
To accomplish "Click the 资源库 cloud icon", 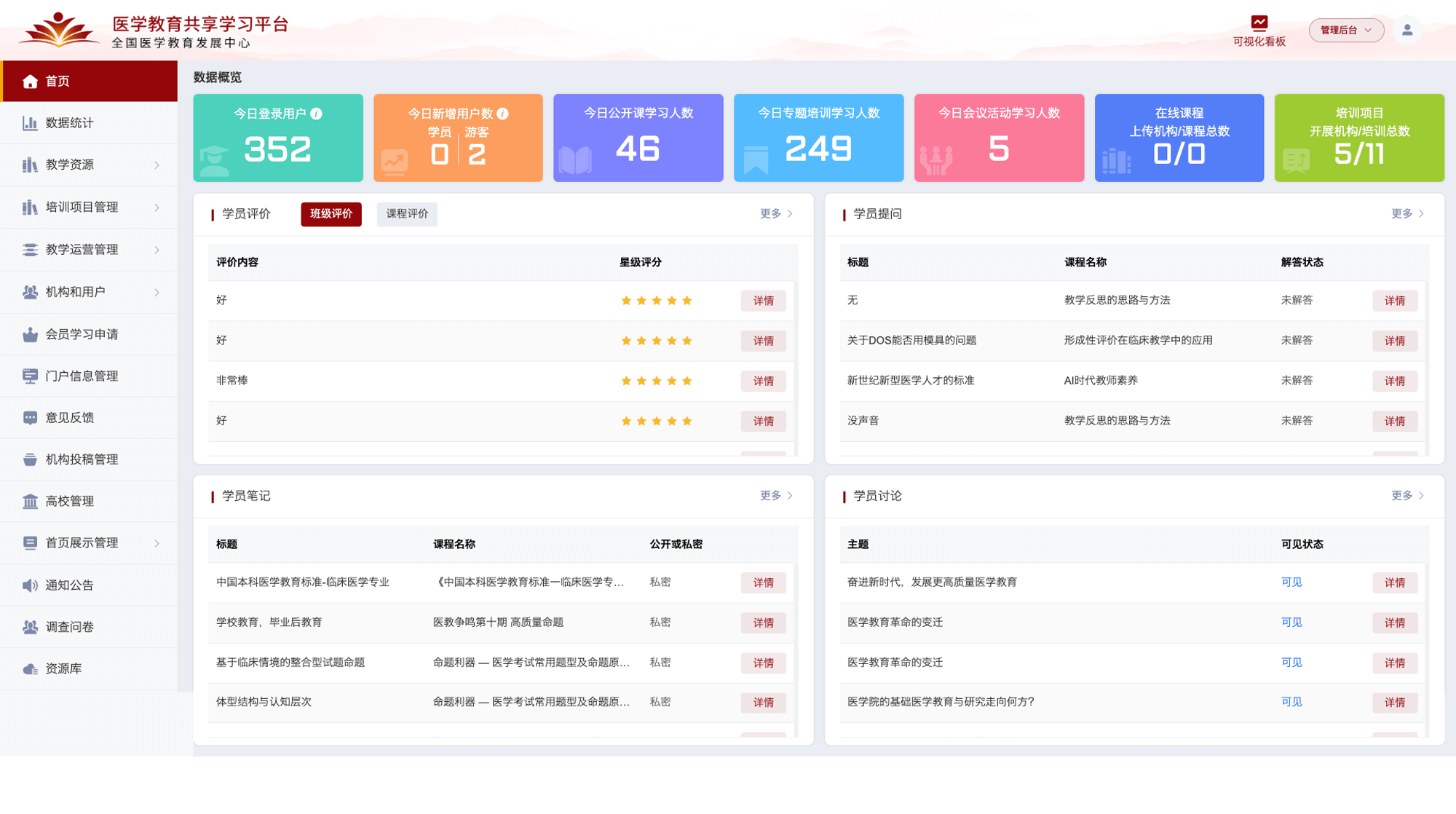I will [x=30, y=669].
